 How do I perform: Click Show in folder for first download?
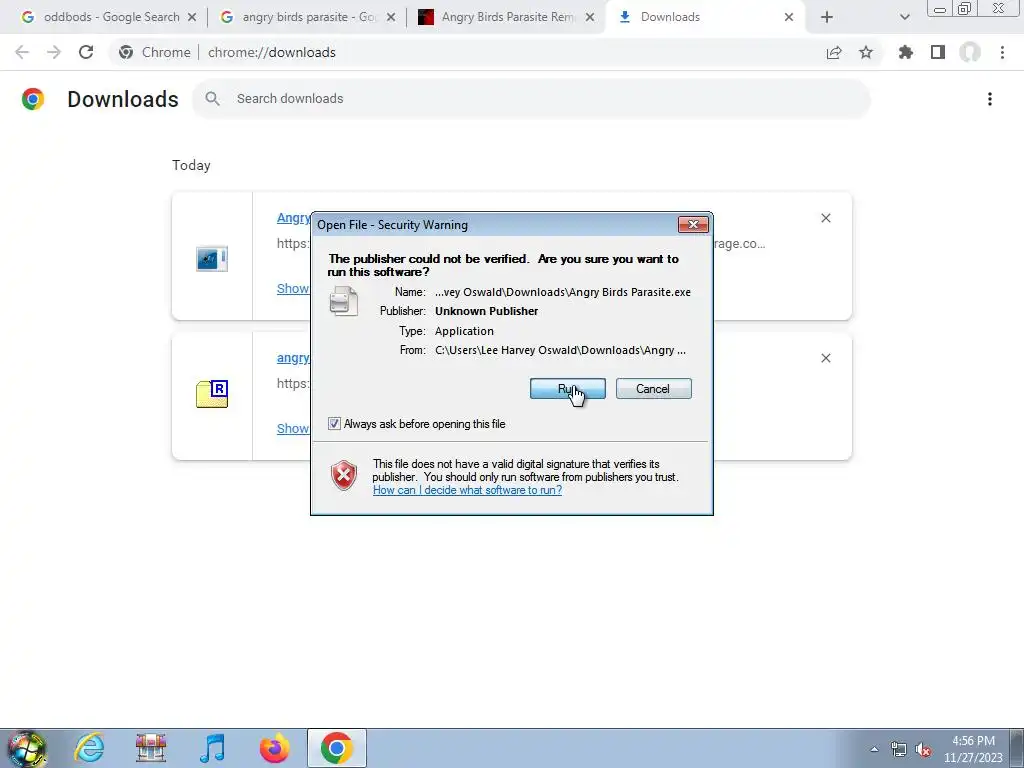click(x=293, y=289)
